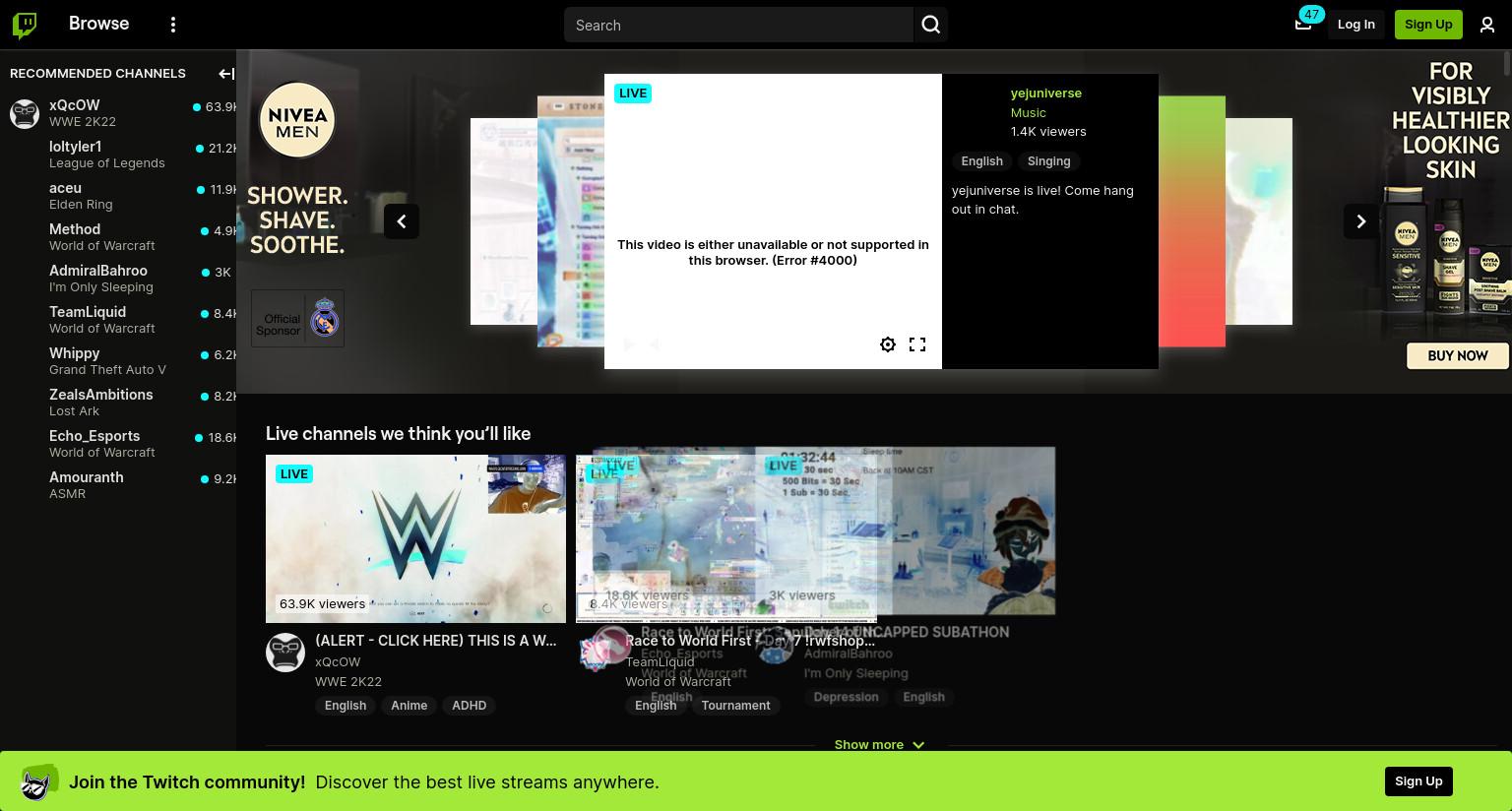Viewport: 1512px width, 811px height.
Task: Click the green Sign Up button in header
Action: tap(1428, 25)
